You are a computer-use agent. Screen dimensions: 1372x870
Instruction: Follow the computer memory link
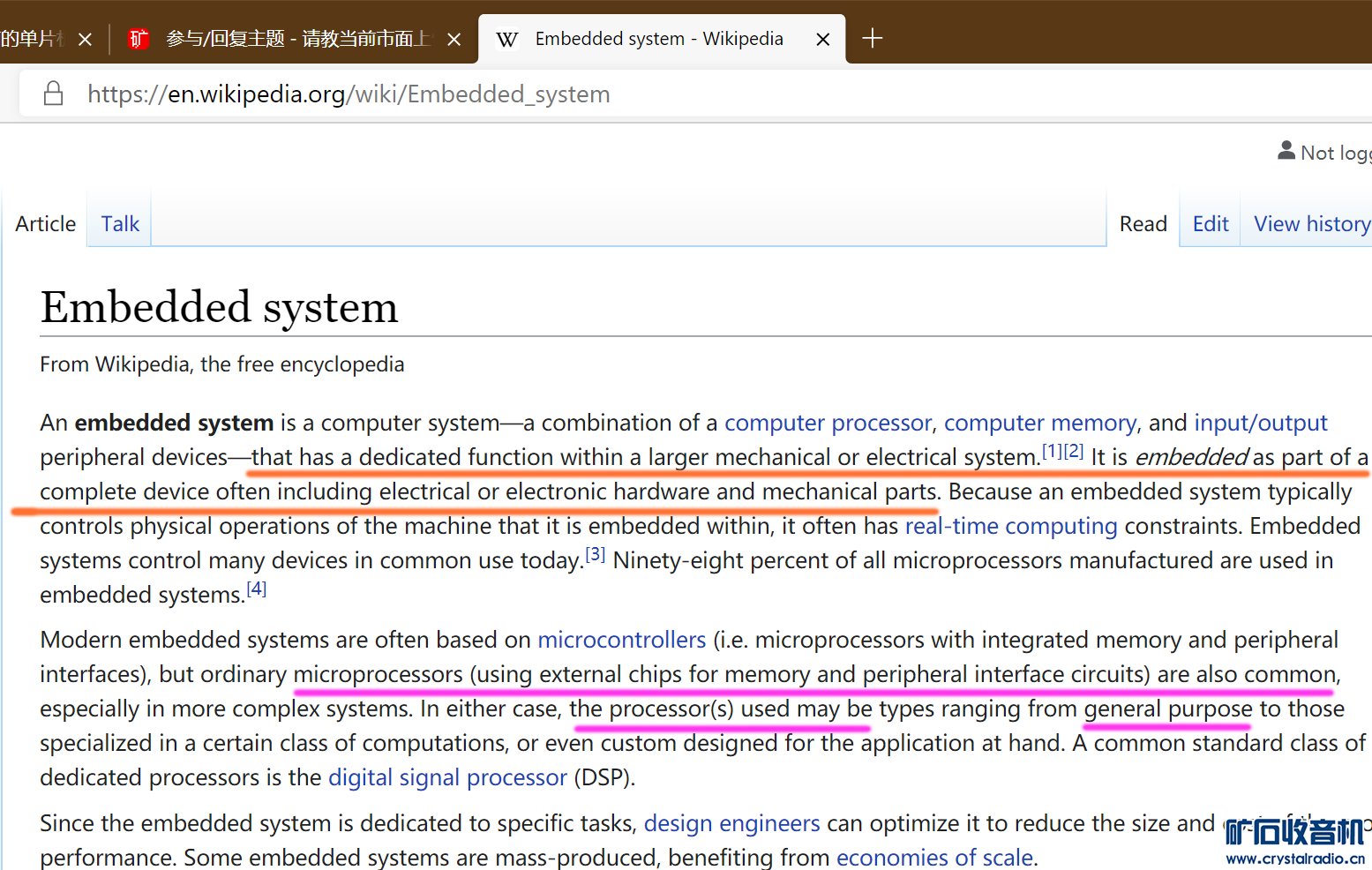click(1039, 424)
